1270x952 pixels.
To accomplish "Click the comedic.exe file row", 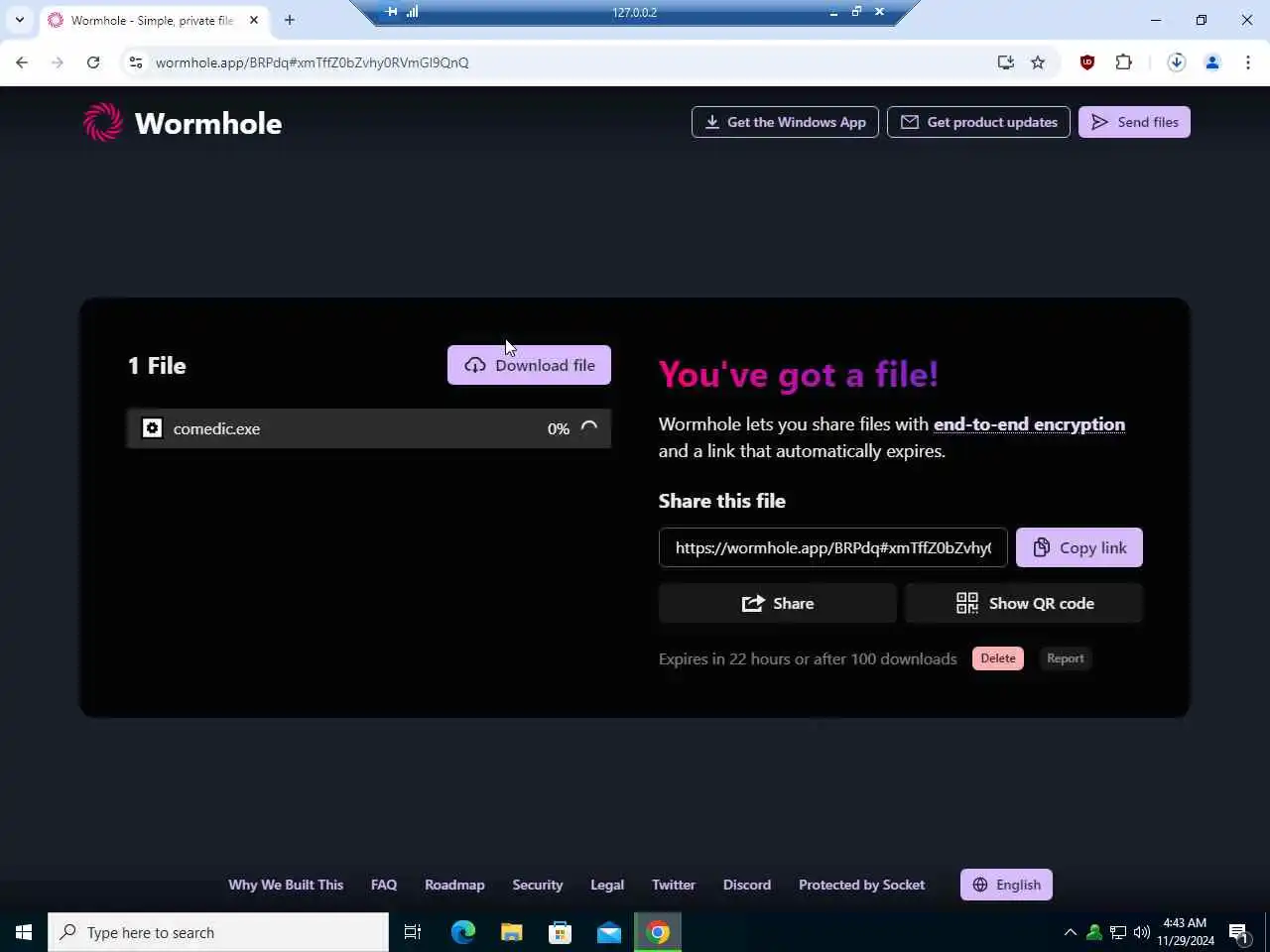I will [369, 428].
